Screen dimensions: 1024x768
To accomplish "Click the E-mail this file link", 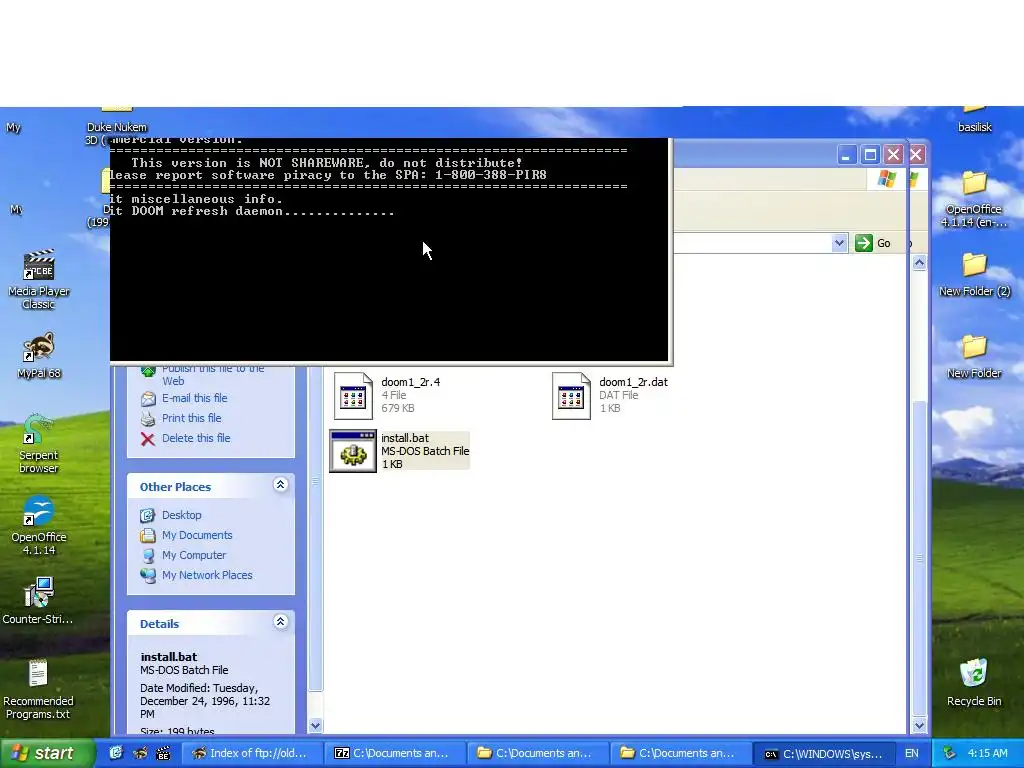I will (x=195, y=398).
